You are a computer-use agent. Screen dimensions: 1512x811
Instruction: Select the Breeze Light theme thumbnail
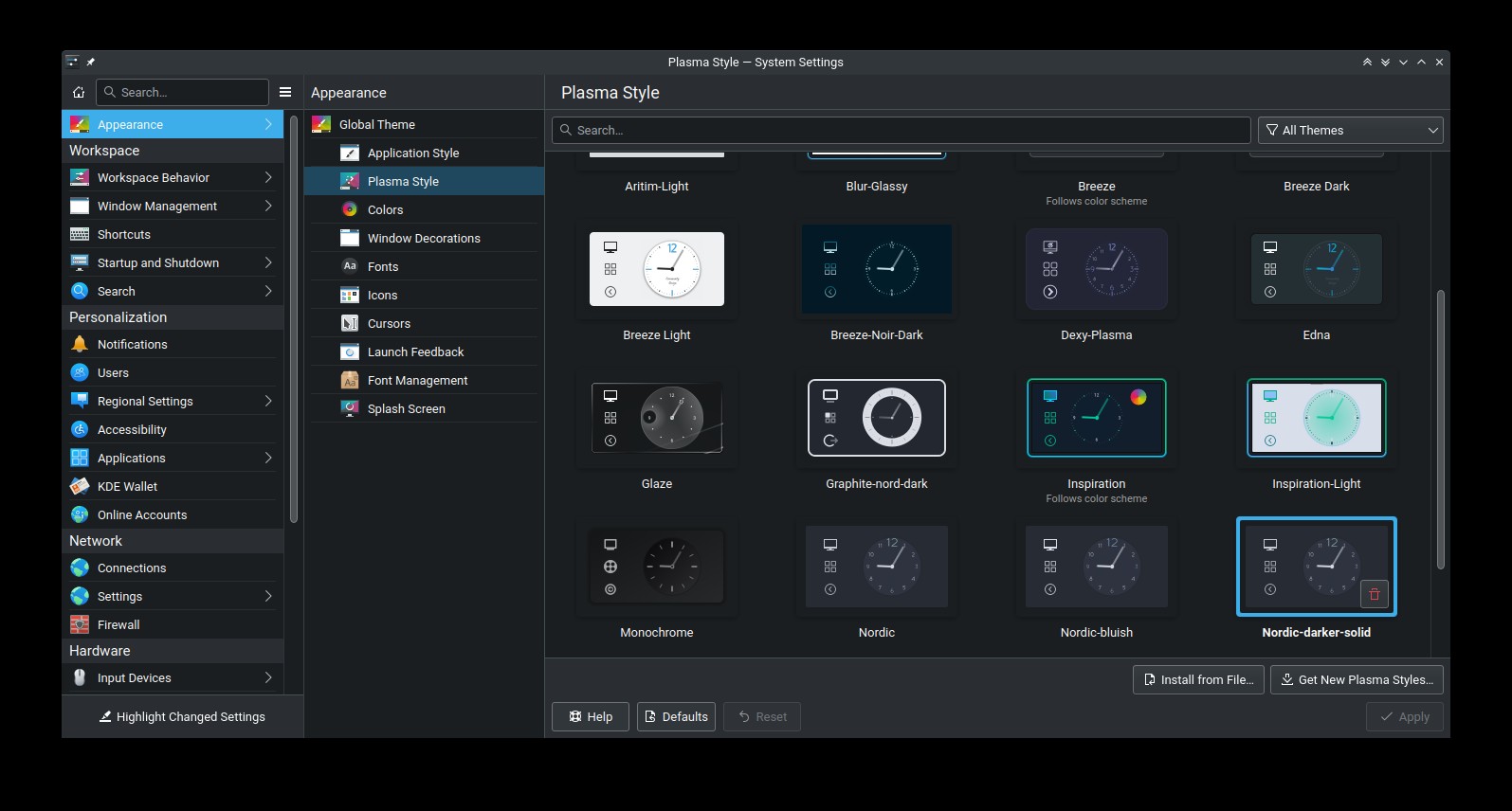point(657,269)
